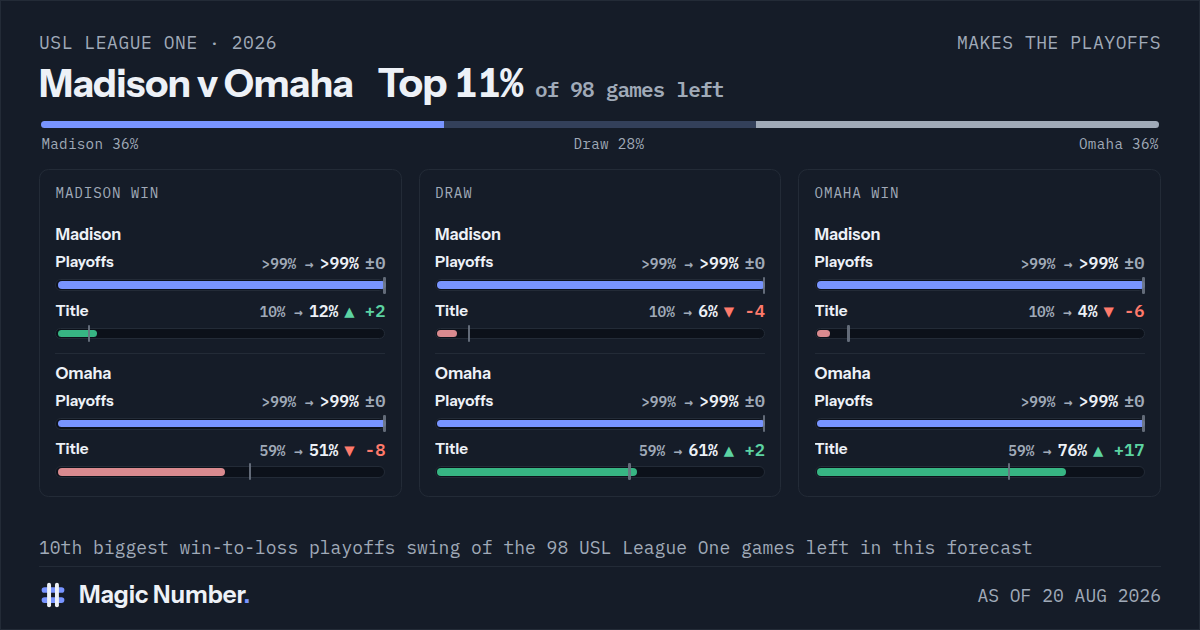Select the Omaha Win panel heading
The image size is (1200, 630).
(x=857, y=193)
